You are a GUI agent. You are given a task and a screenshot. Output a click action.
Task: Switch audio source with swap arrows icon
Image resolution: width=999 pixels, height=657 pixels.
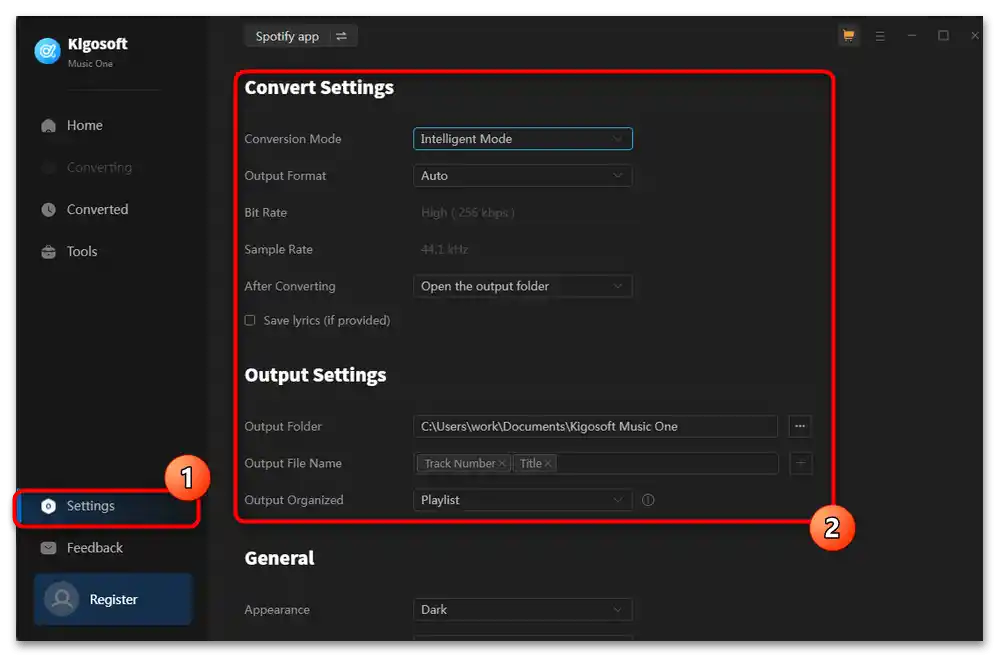(x=341, y=36)
